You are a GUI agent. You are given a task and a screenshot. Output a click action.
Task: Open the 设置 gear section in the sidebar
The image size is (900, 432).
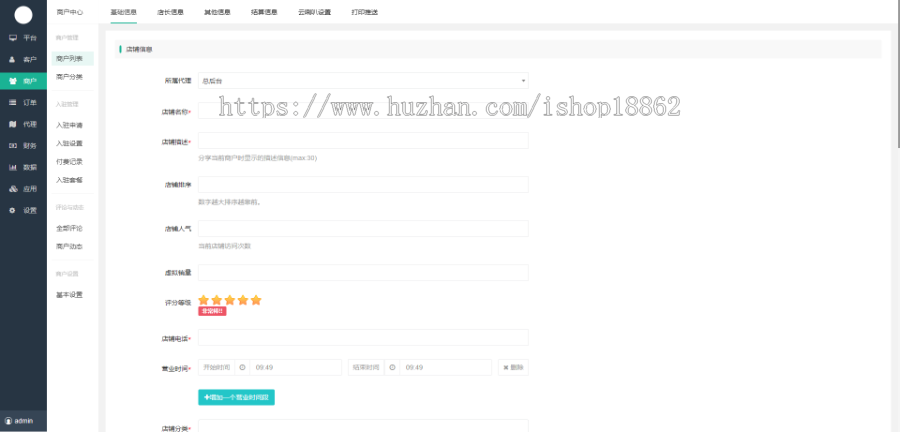(x=24, y=211)
